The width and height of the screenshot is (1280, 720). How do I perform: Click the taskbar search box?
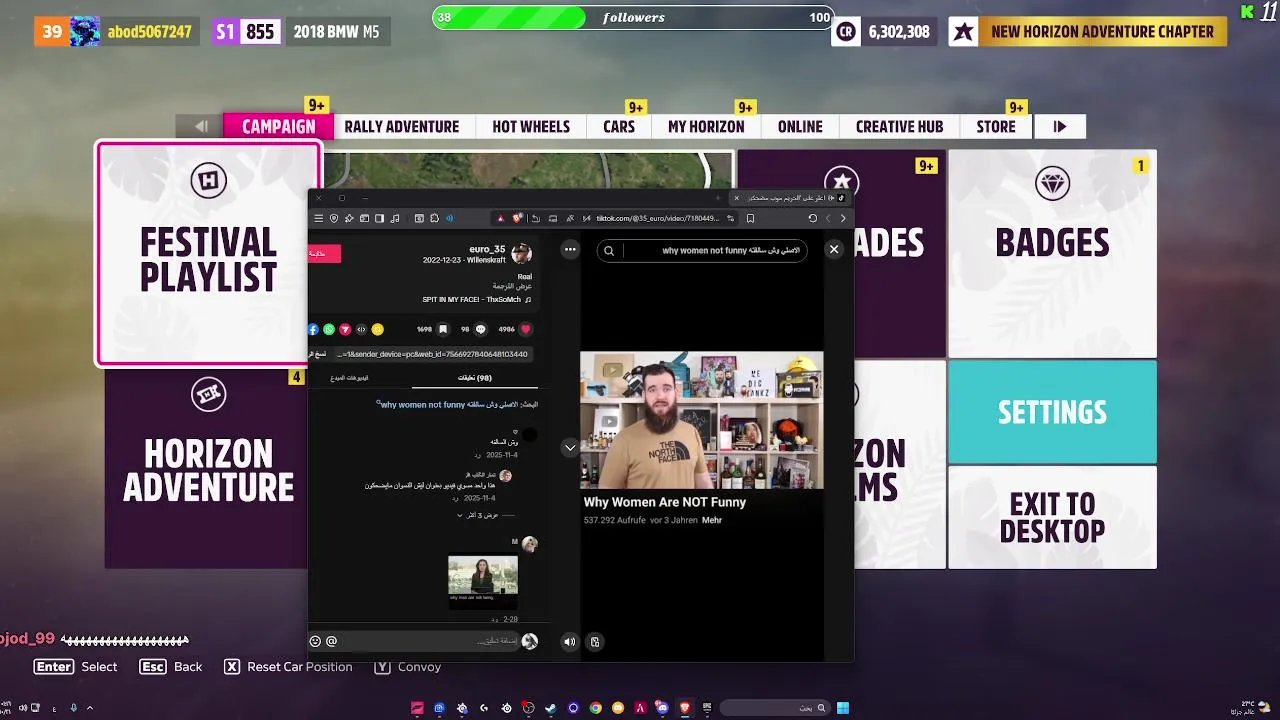(775, 708)
